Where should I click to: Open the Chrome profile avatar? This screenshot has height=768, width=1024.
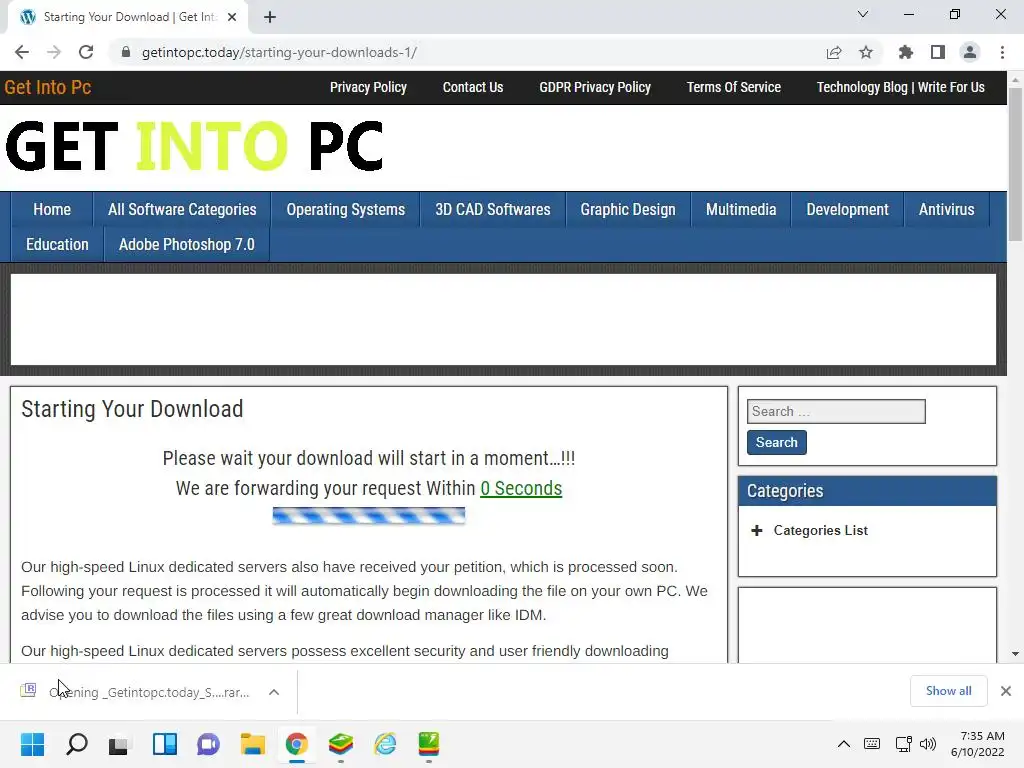coord(970,52)
